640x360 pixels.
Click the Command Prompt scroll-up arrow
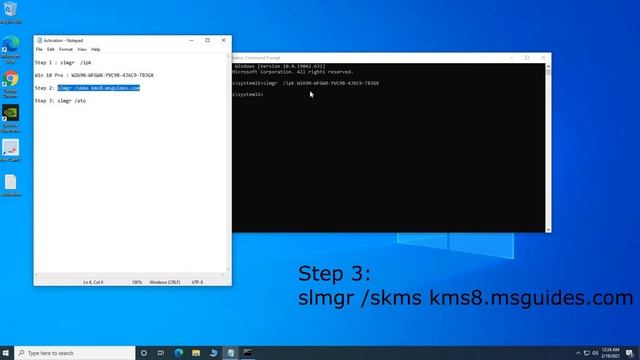[548, 66]
